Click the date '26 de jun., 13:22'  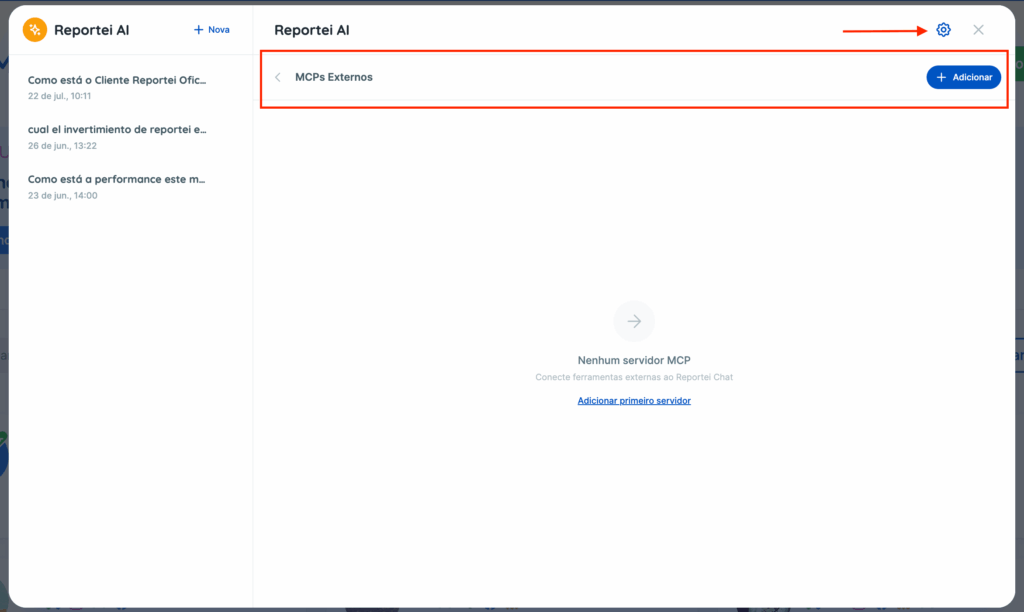pyautogui.click(x=62, y=146)
